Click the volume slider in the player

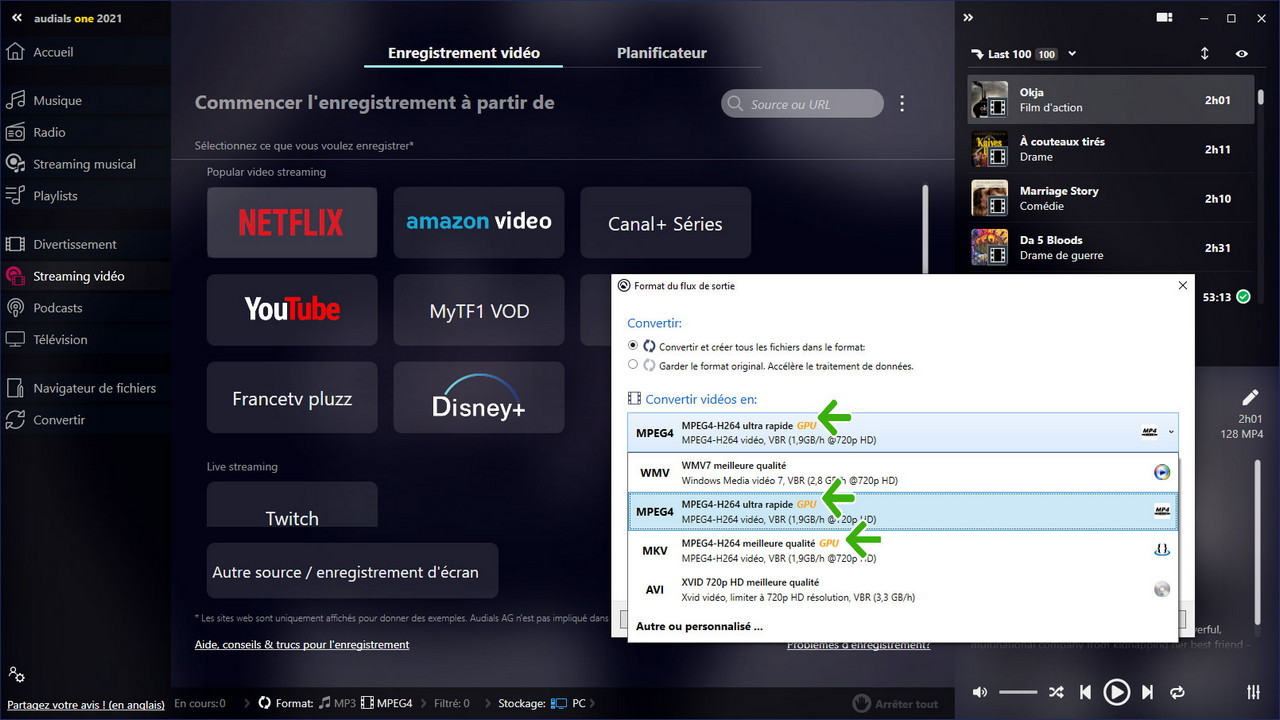[x=1018, y=692]
